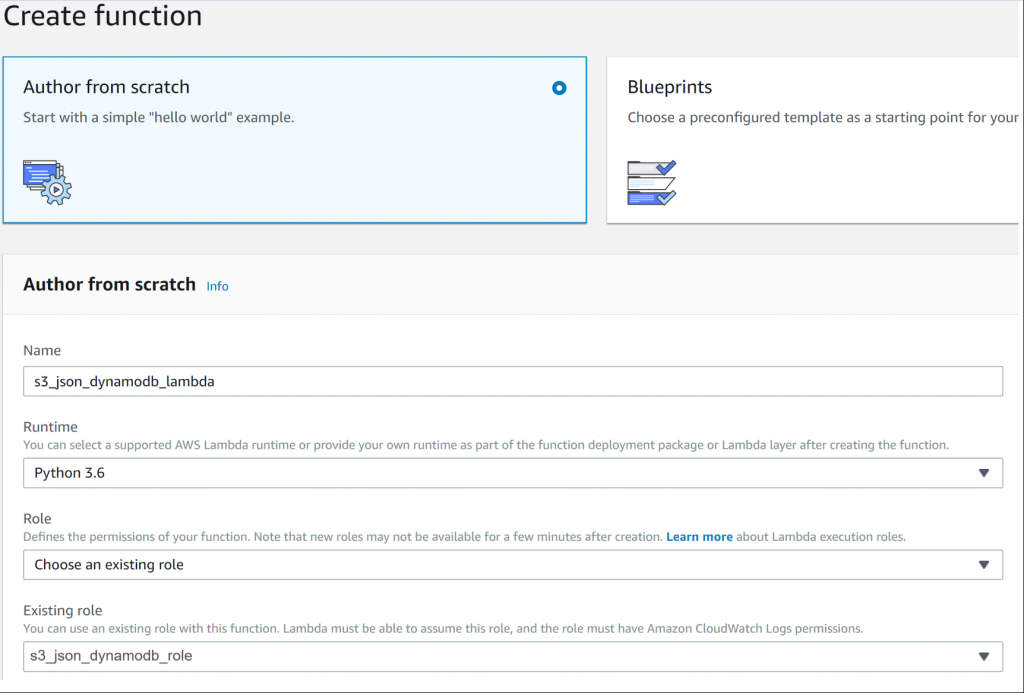Click the Runtime field label

(50, 427)
